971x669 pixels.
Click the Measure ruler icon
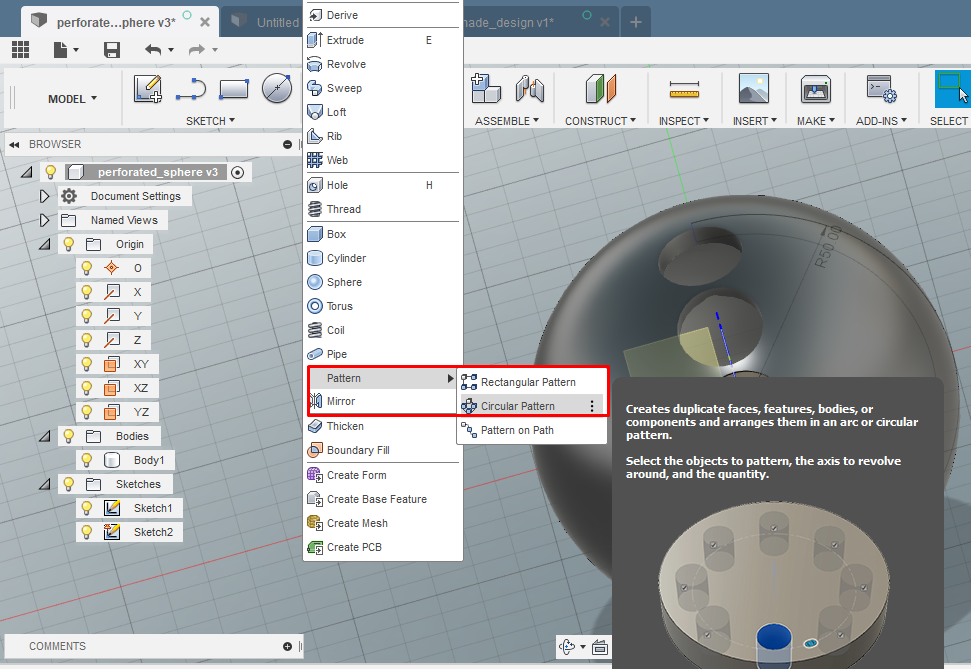click(684, 90)
